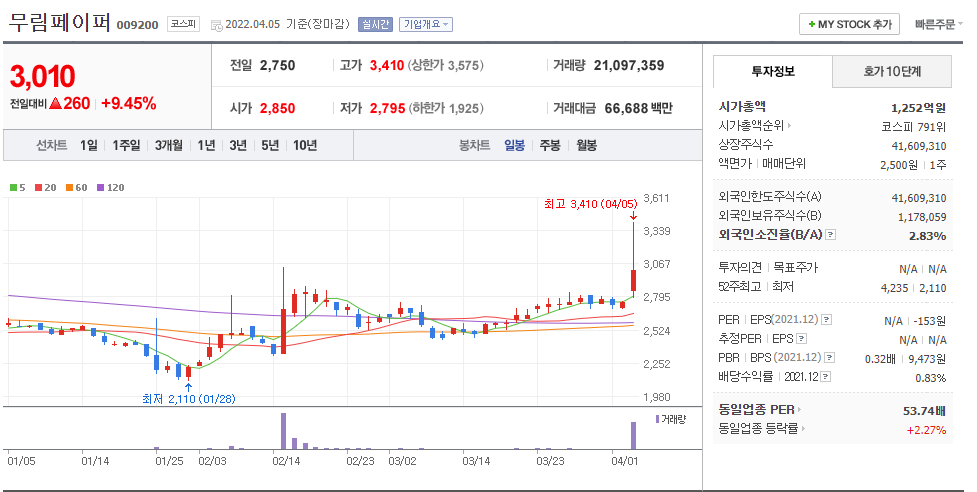Viewport: 977px width, 492px height.
Task: Expand 시가총액순위 arrow link
Action: pyautogui.click(x=789, y=126)
